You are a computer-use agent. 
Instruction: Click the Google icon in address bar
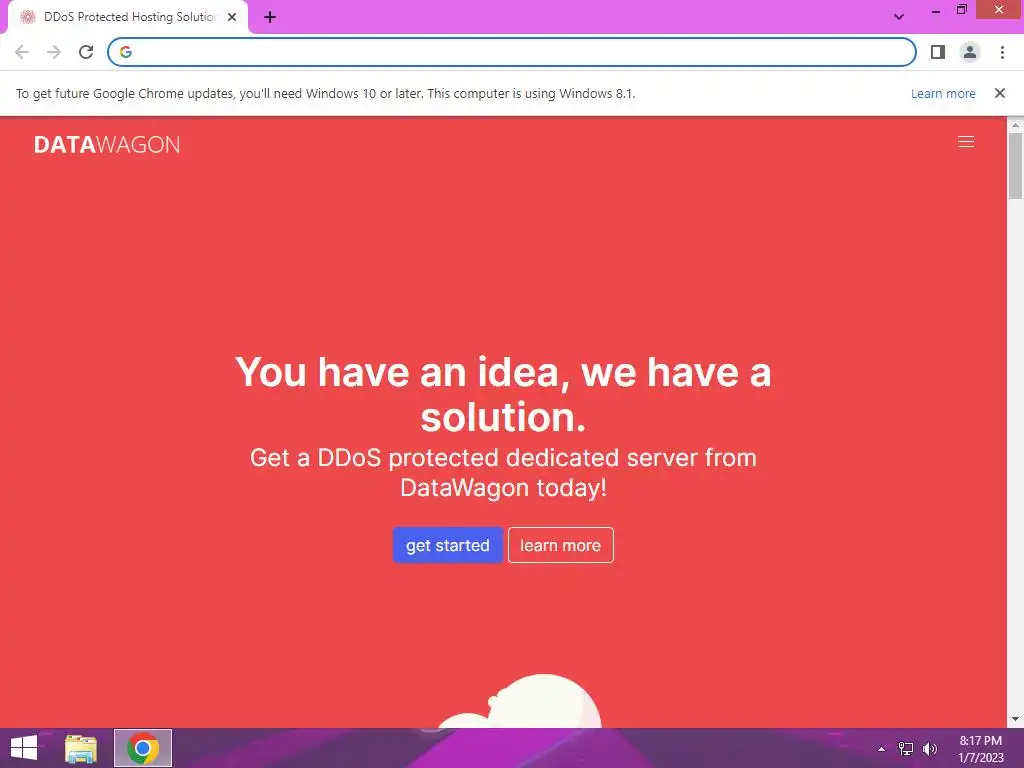tap(126, 52)
